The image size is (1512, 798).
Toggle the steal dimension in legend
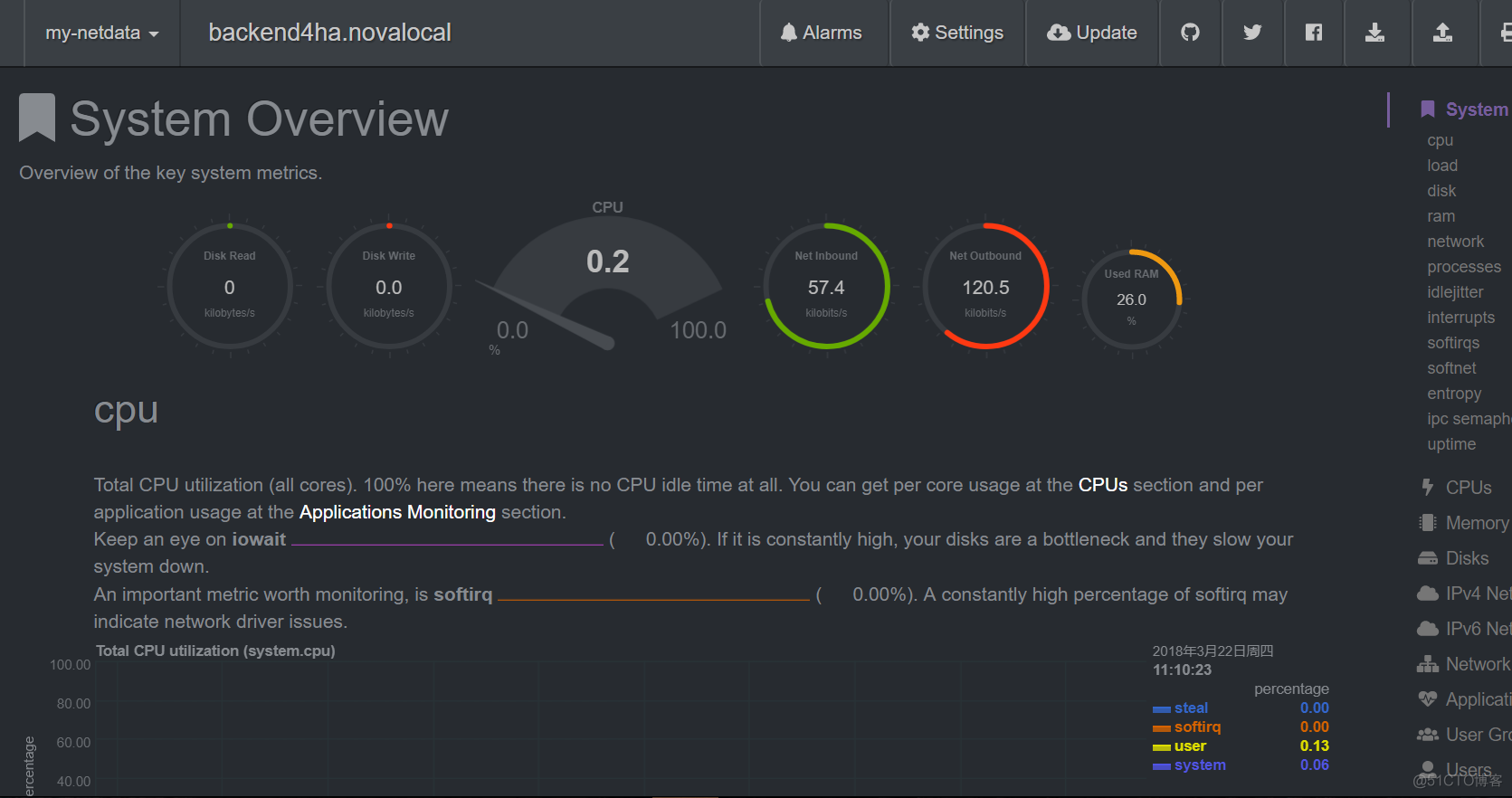click(x=1191, y=708)
